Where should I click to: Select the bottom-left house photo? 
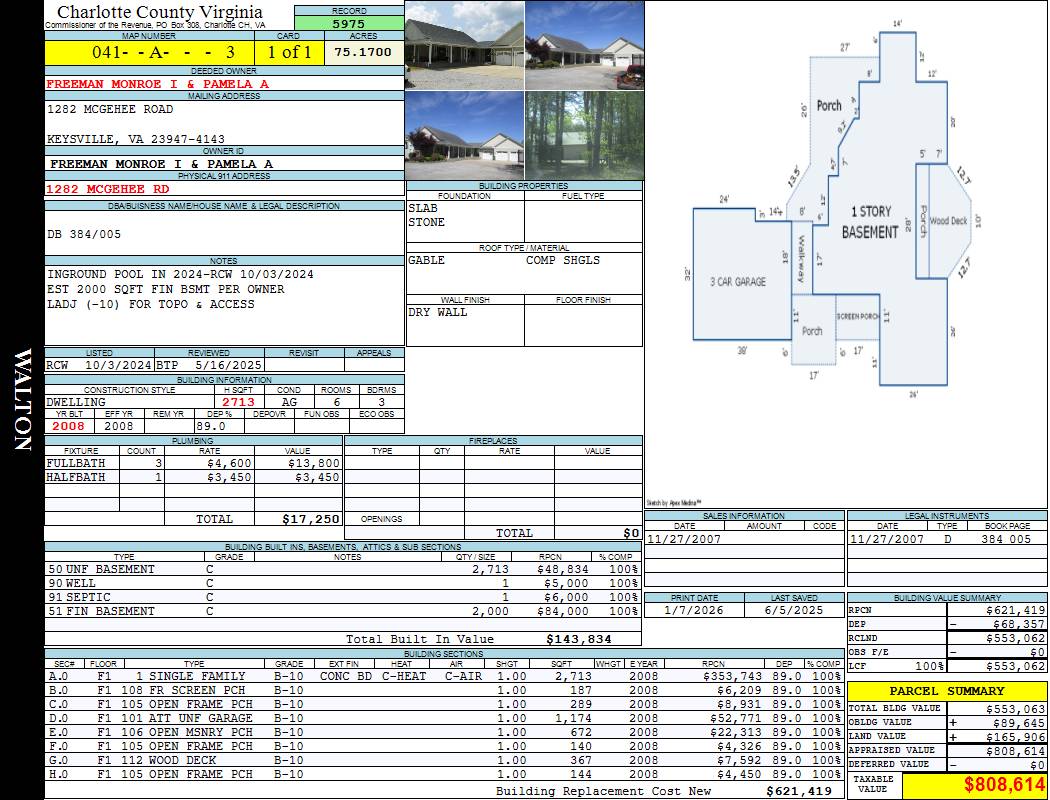464,136
